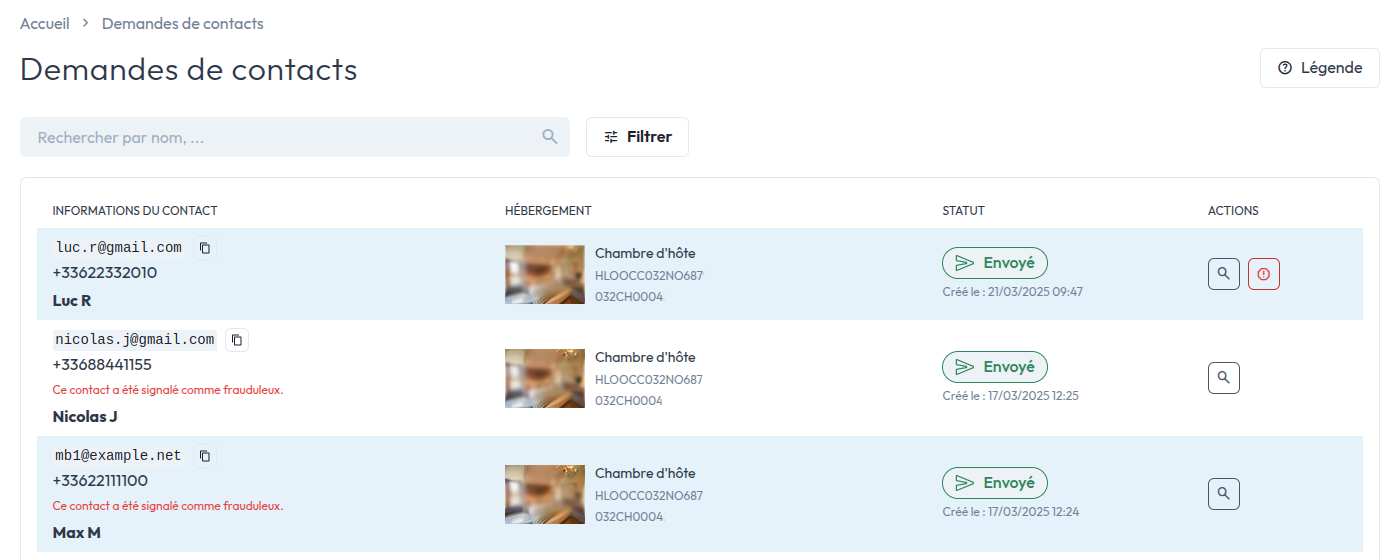Click accommodation thumbnail in Max M row
Screen dimensions: 1393x560
545,494
